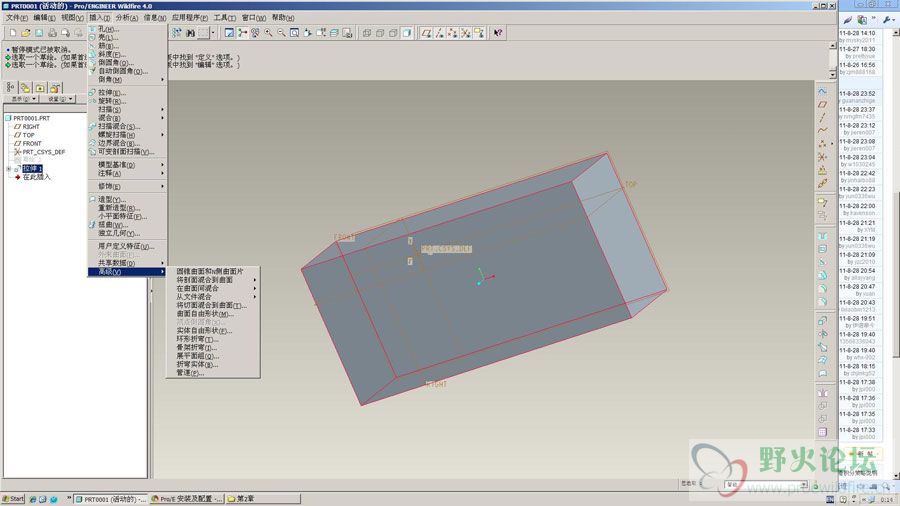Expand the 拉伸 1 tree node
This screenshot has height=506, width=900.
coord(9,169)
